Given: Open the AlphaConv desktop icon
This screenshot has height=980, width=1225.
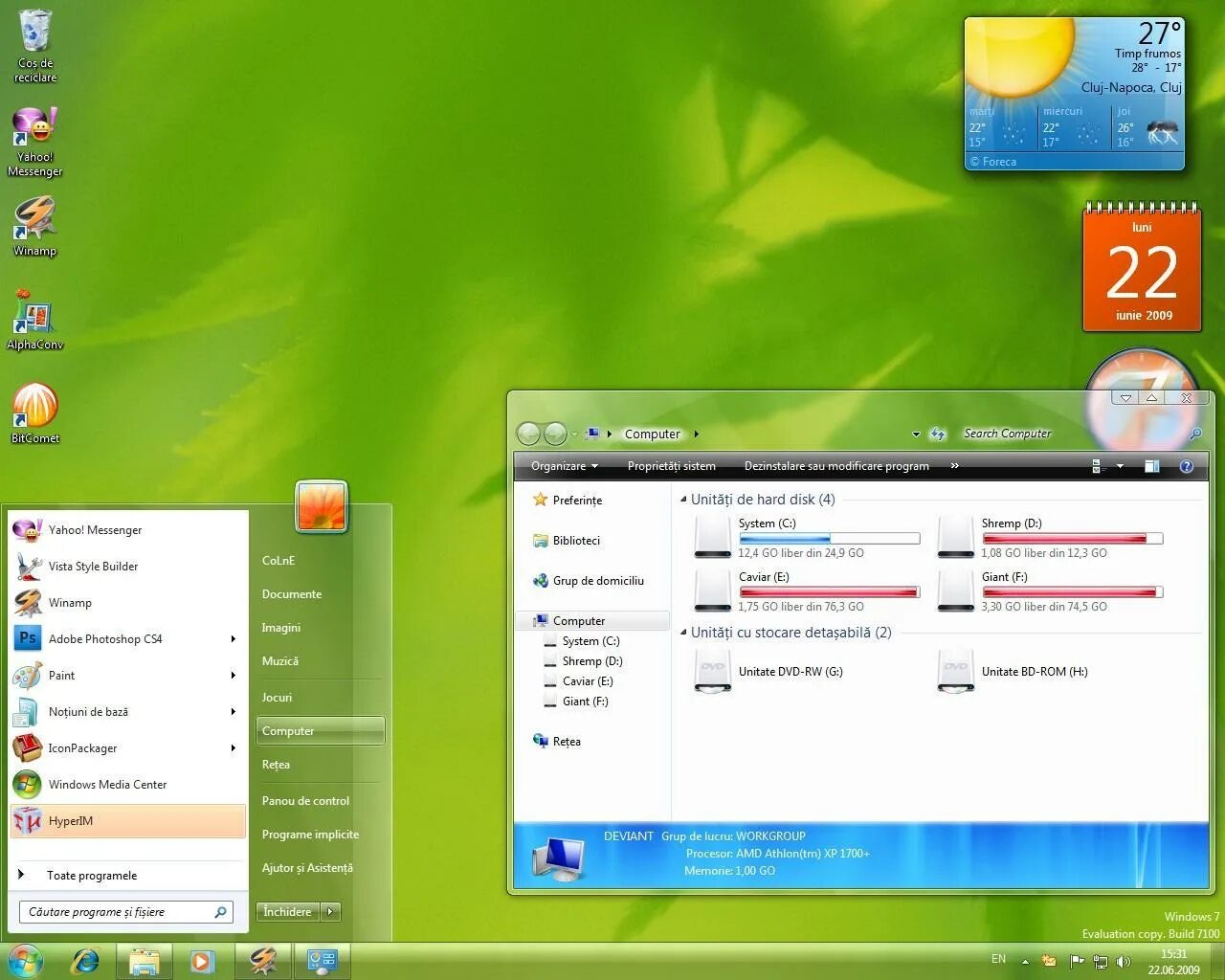Looking at the screenshot, I should coord(35,320).
